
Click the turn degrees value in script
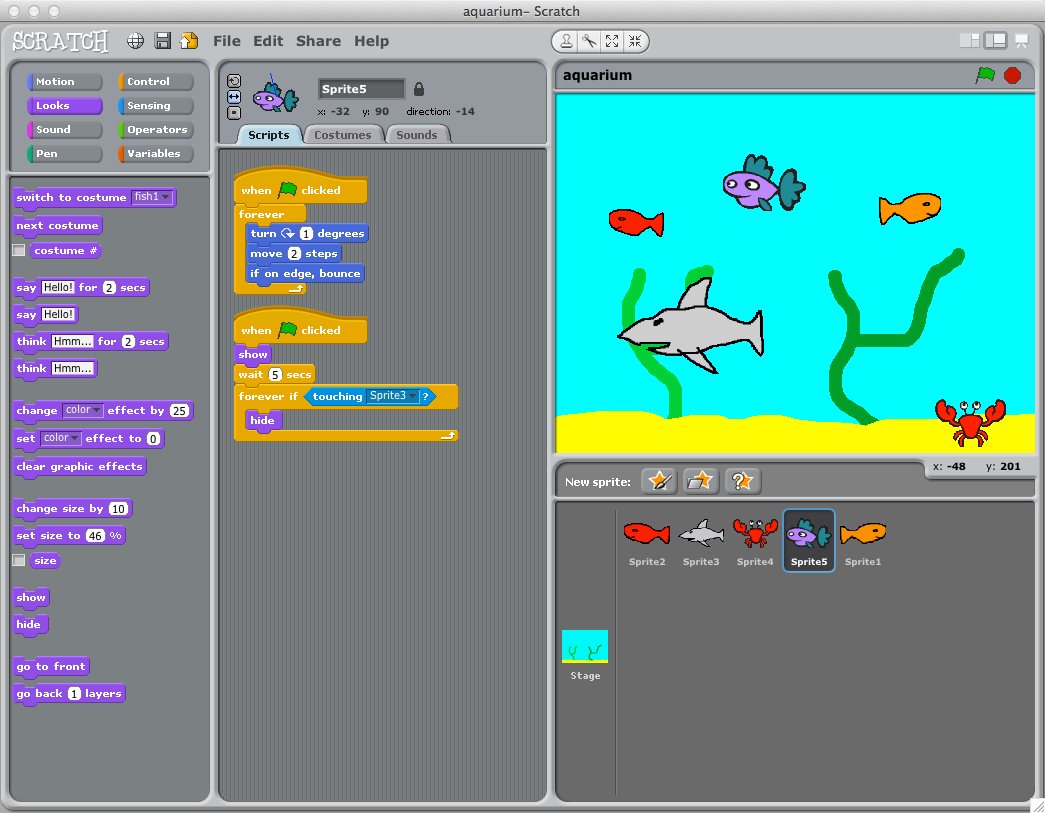[x=306, y=233]
